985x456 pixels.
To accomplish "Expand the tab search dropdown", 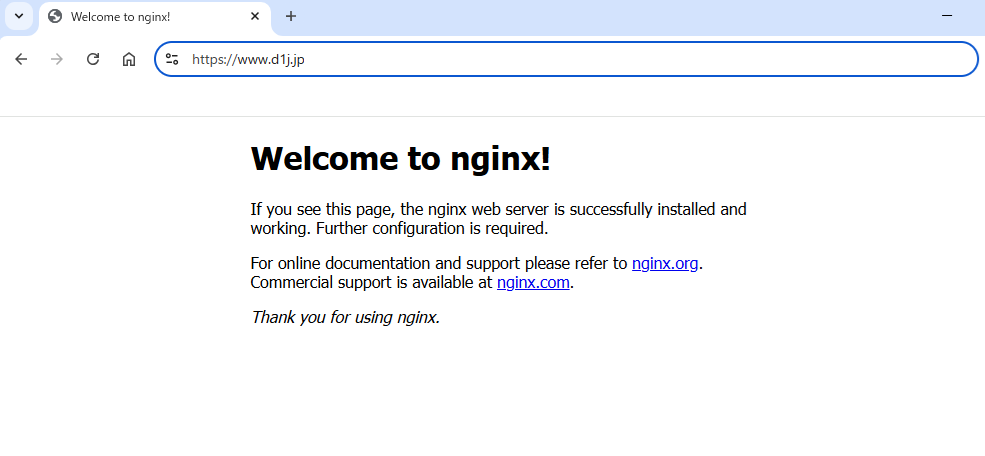I will [x=18, y=16].
